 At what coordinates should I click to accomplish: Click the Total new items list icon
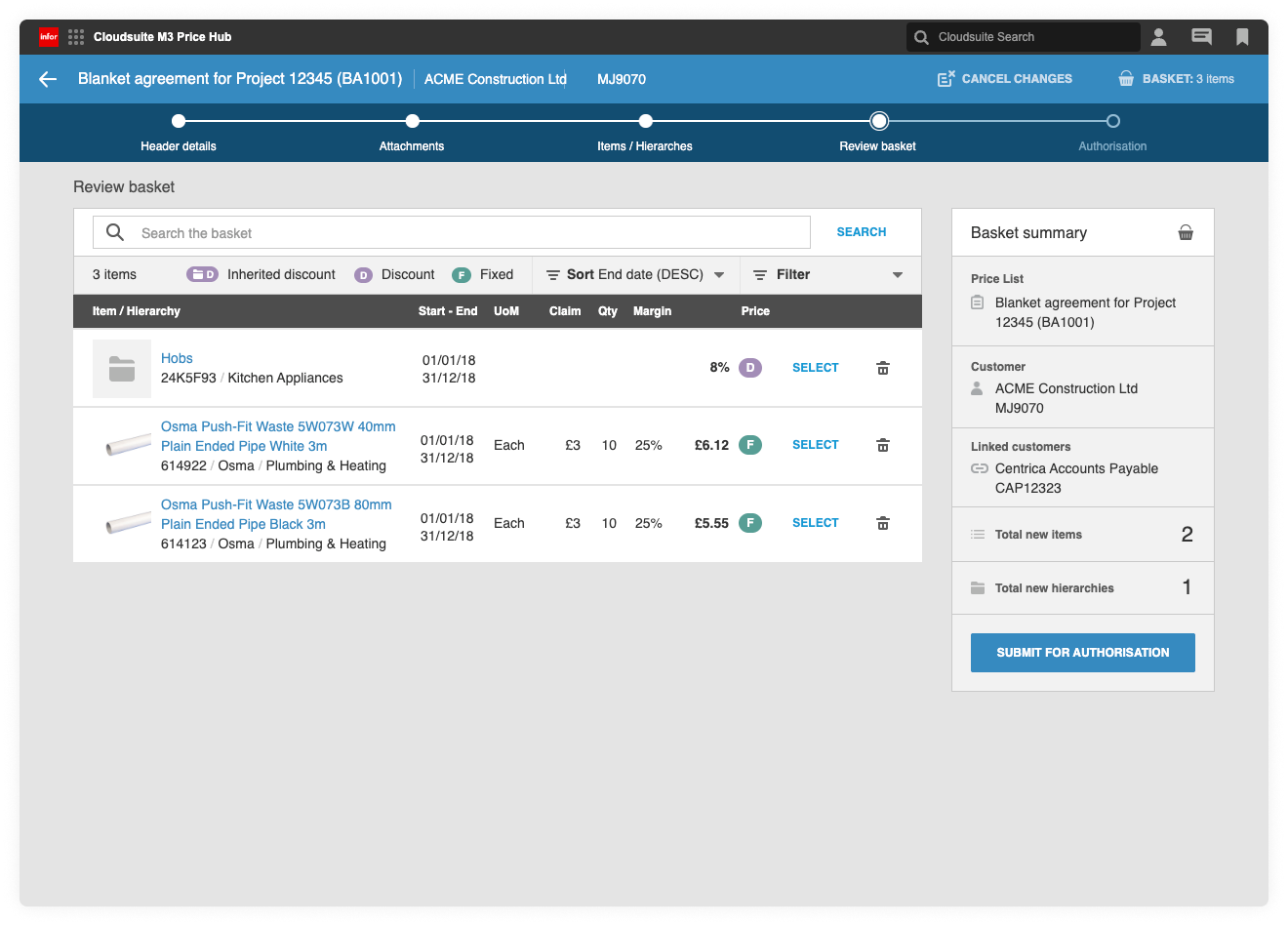click(978, 535)
